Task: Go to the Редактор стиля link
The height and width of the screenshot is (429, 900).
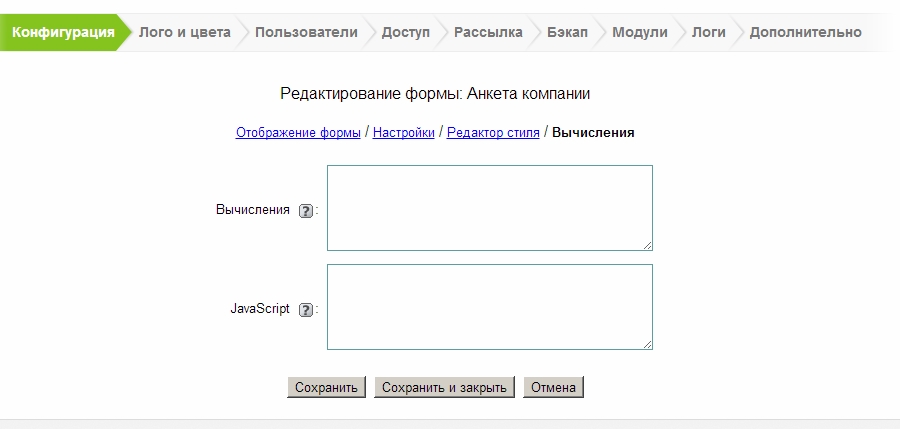Action: (493, 132)
